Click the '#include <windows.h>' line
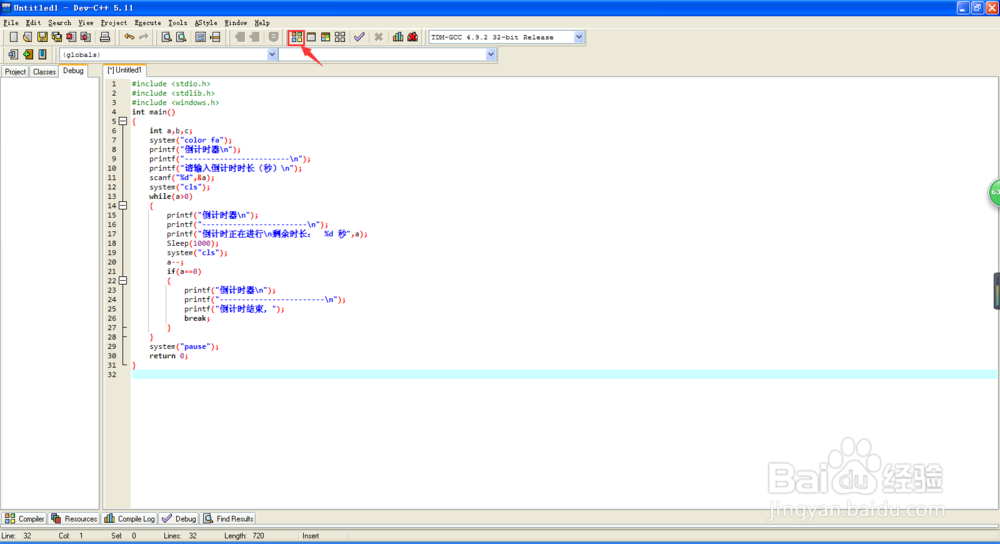 tap(175, 103)
